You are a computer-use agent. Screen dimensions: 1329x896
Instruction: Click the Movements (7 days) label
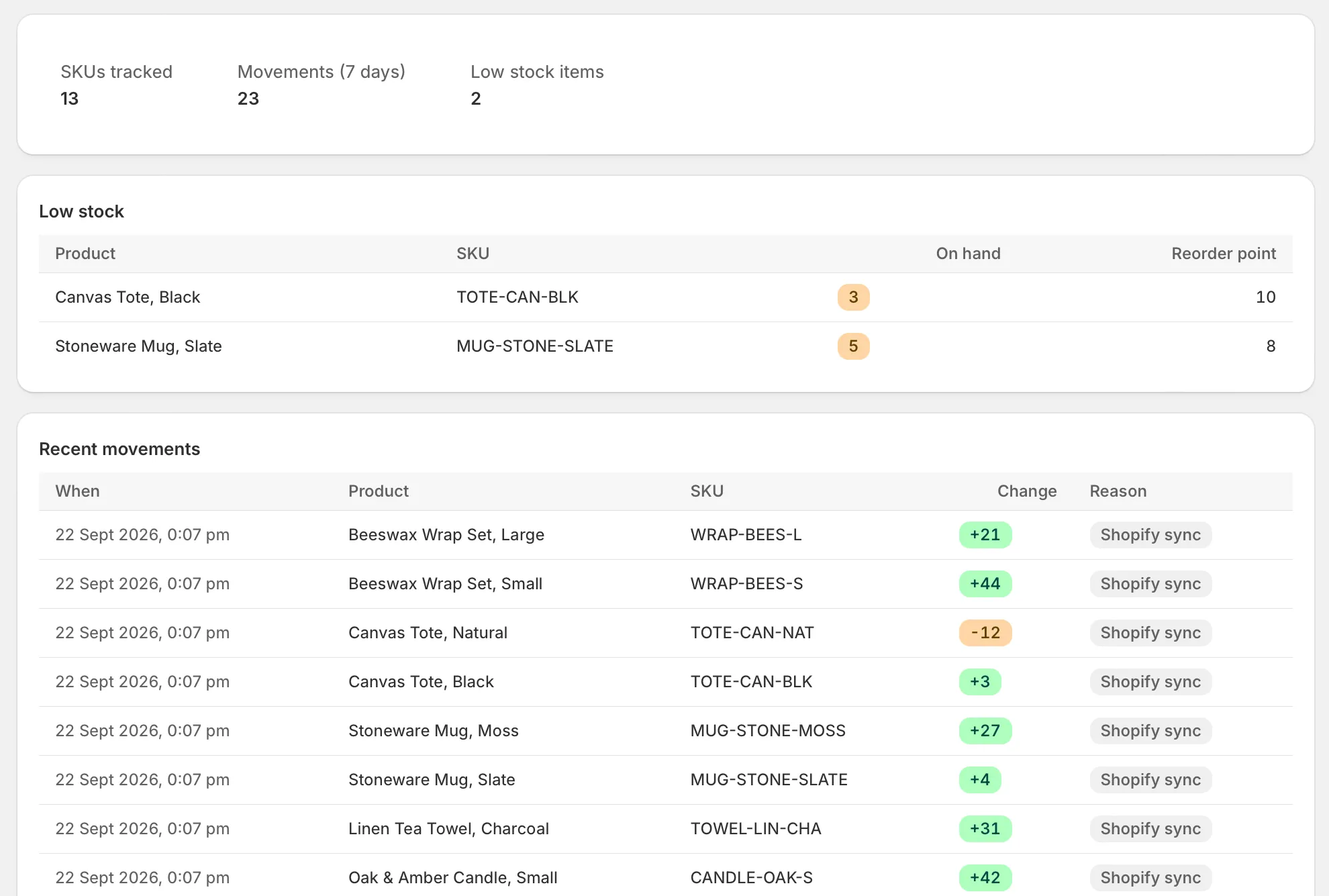[x=322, y=72]
